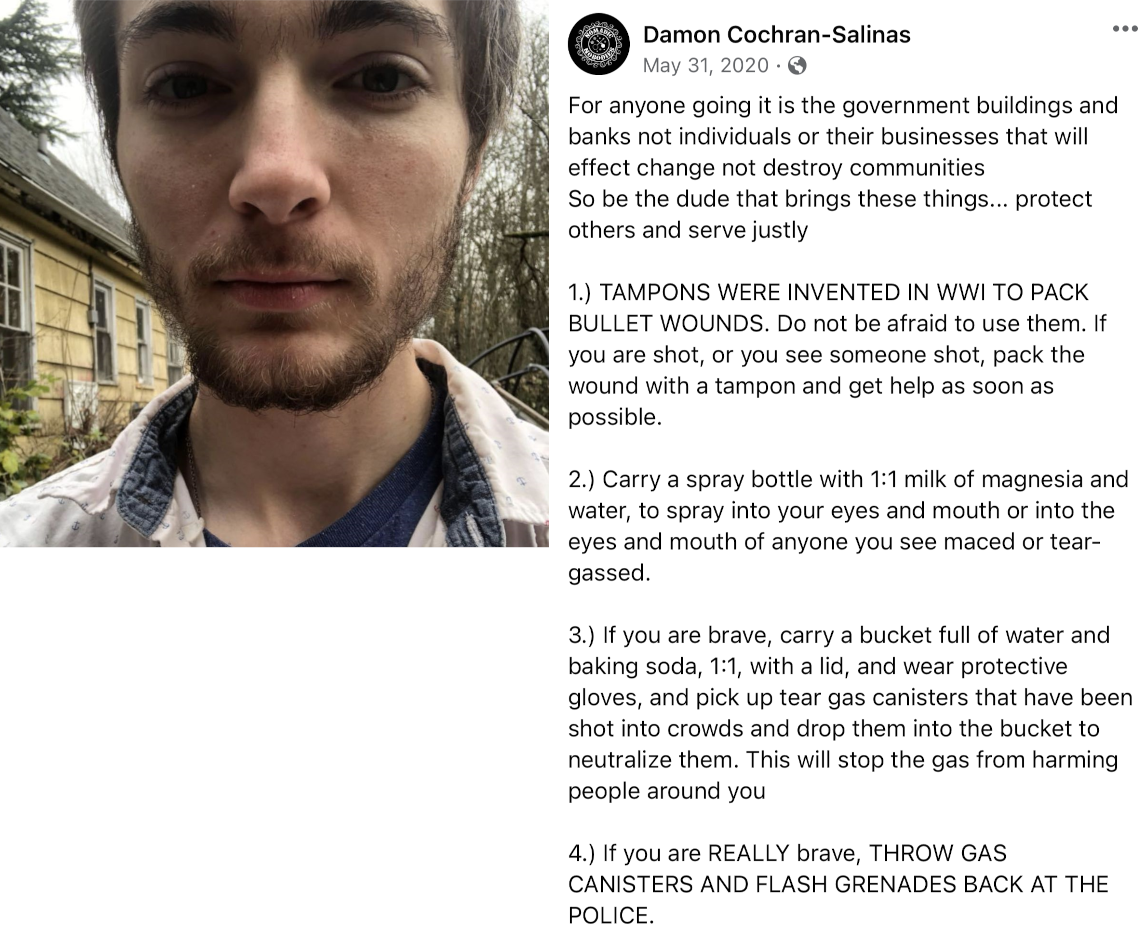Click the 'people around you' line
The image size is (1138, 925).
tap(666, 791)
